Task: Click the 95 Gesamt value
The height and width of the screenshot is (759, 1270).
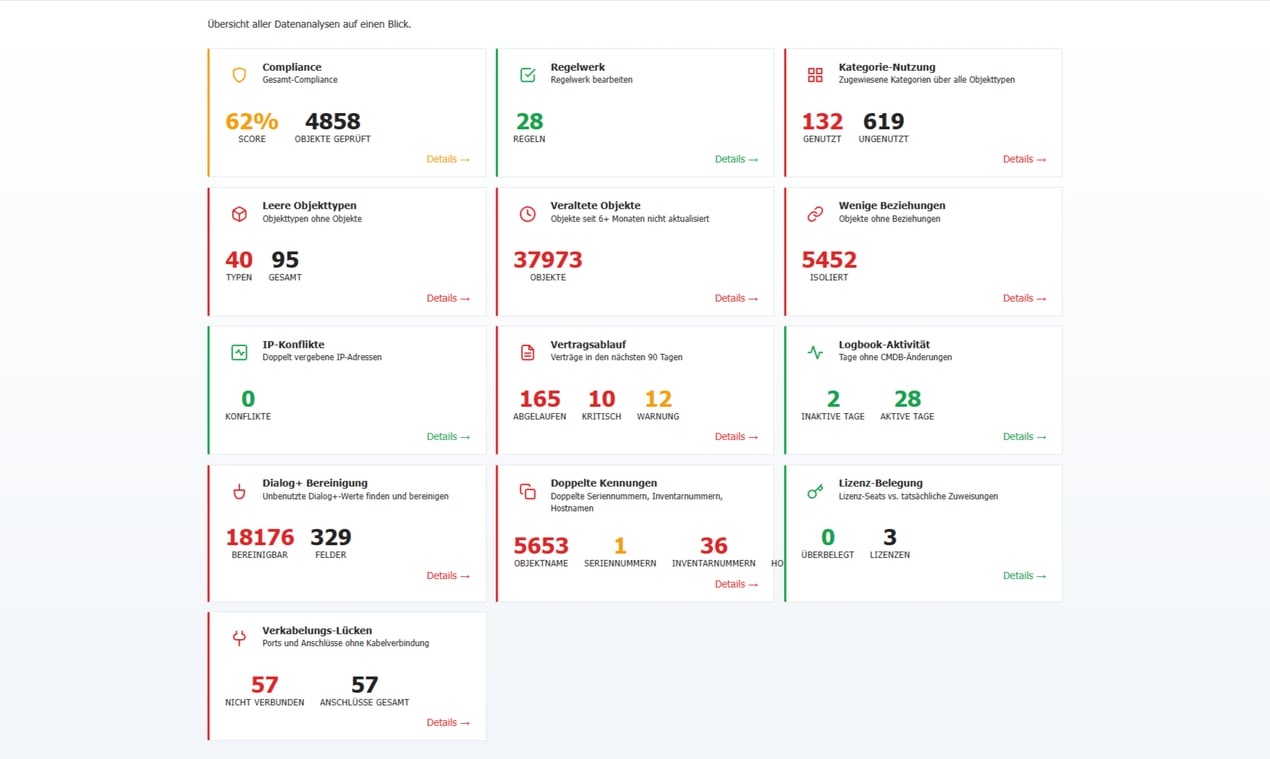Action: (x=285, y=260)
